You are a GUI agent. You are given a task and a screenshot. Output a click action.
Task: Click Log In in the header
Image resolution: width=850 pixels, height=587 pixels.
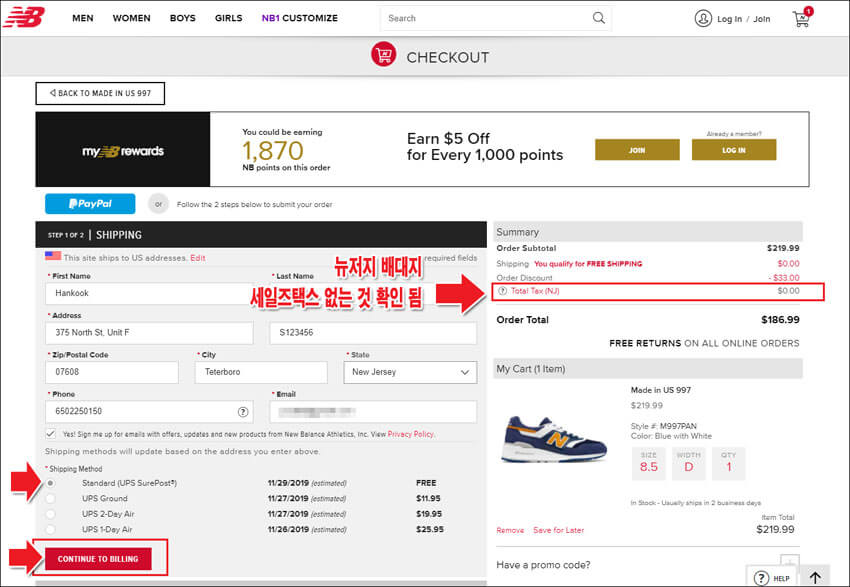click(x=729, y=19)
